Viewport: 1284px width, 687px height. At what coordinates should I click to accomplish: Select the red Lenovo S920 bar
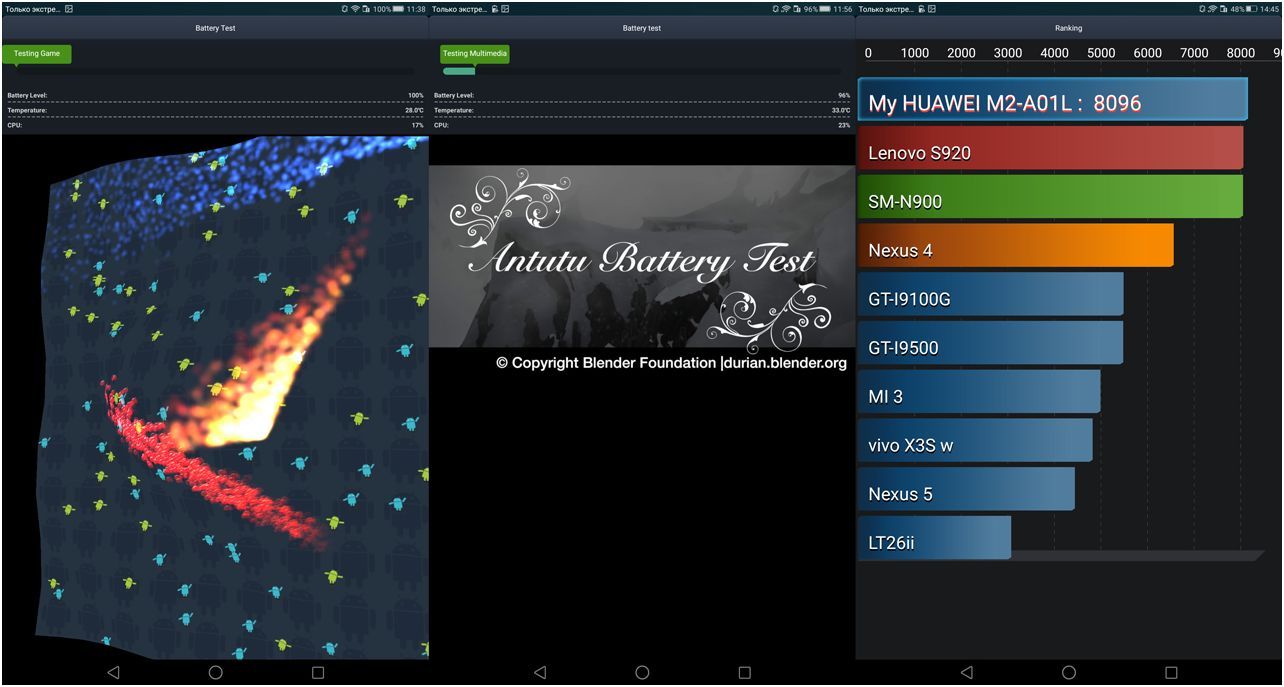coord(1050,152)
